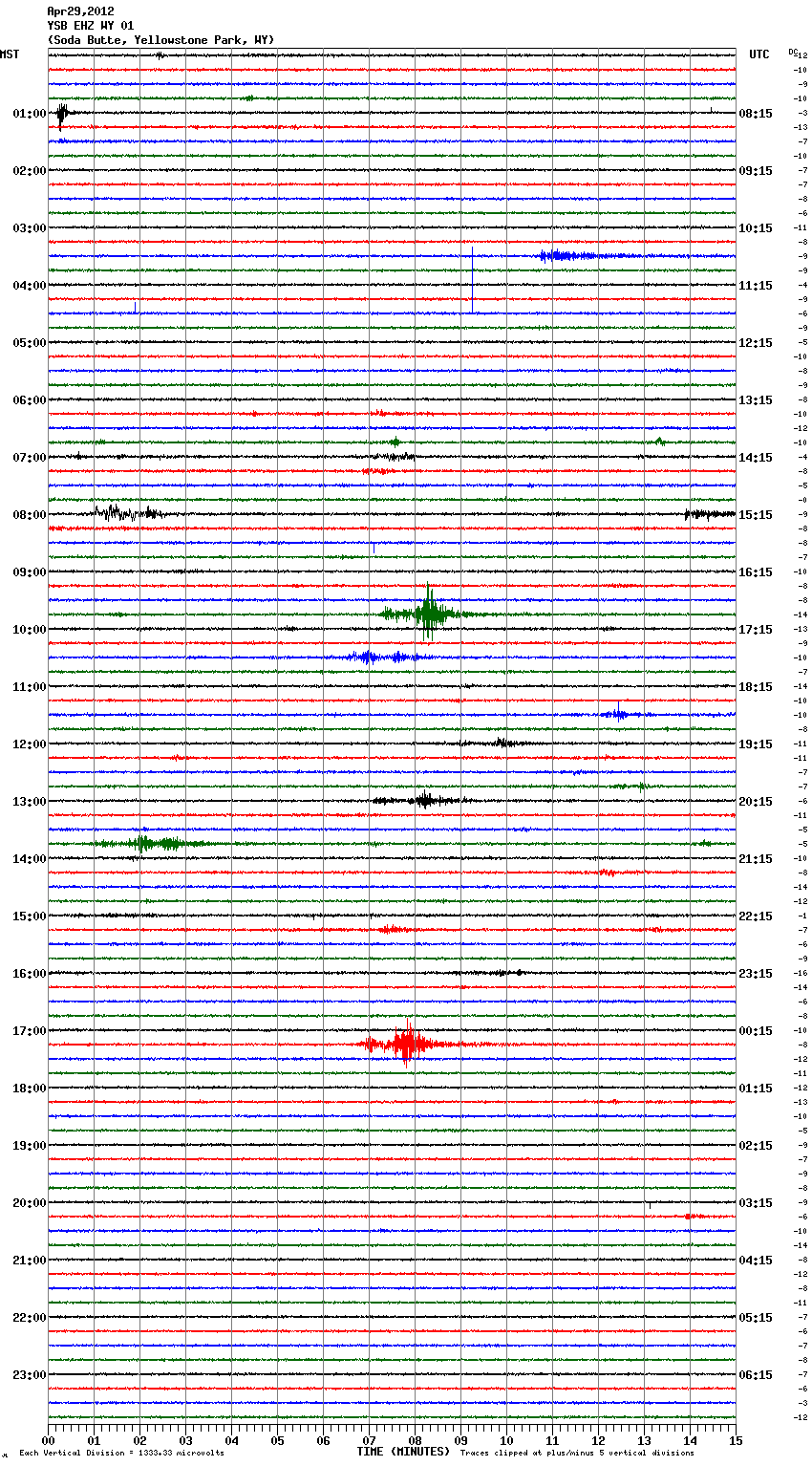The height and width of the screenshot is (1466, 812).
Task: Click the 20:15 UTC time label
Action: 756,802
